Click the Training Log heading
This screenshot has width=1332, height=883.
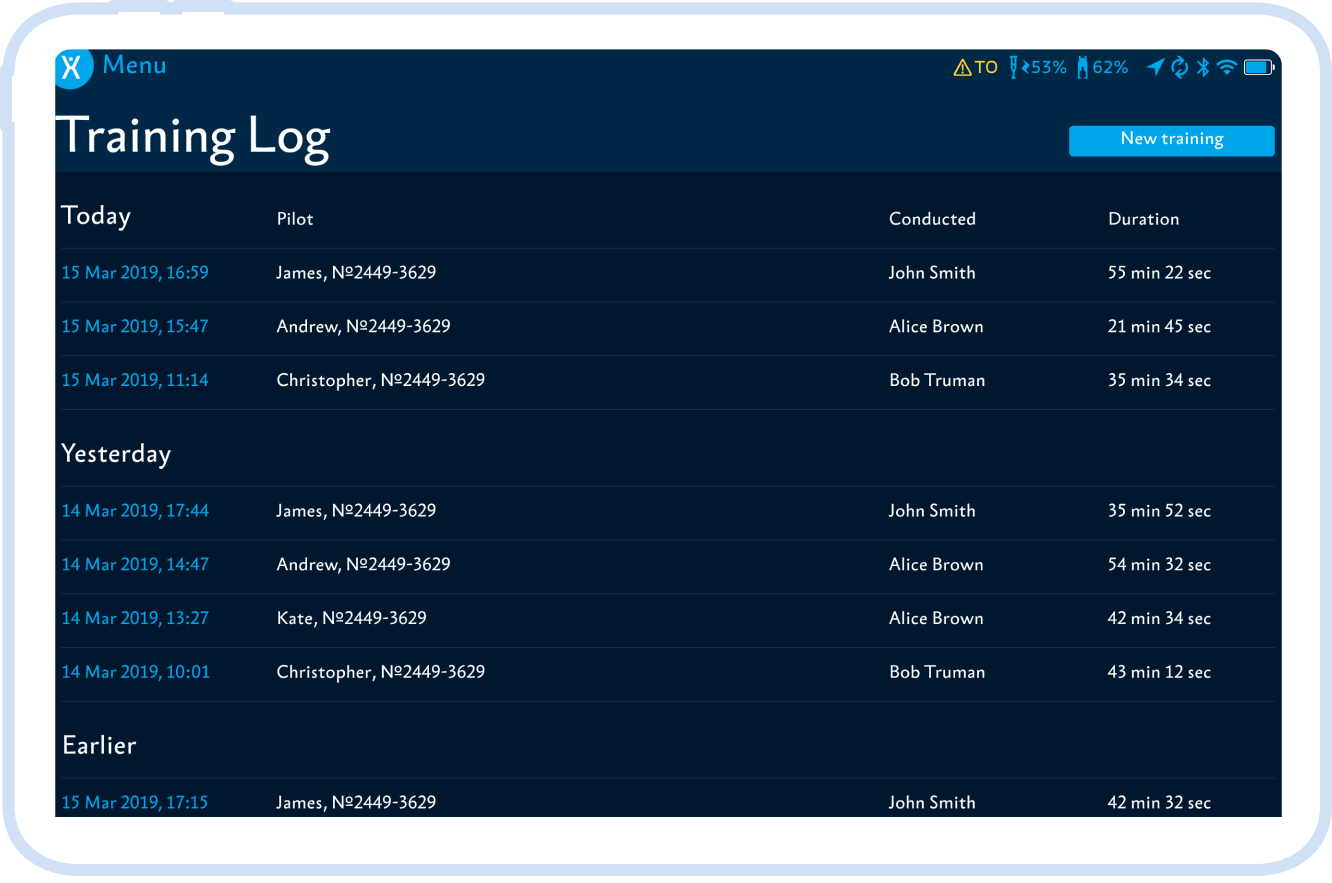(x=194, y=137)
